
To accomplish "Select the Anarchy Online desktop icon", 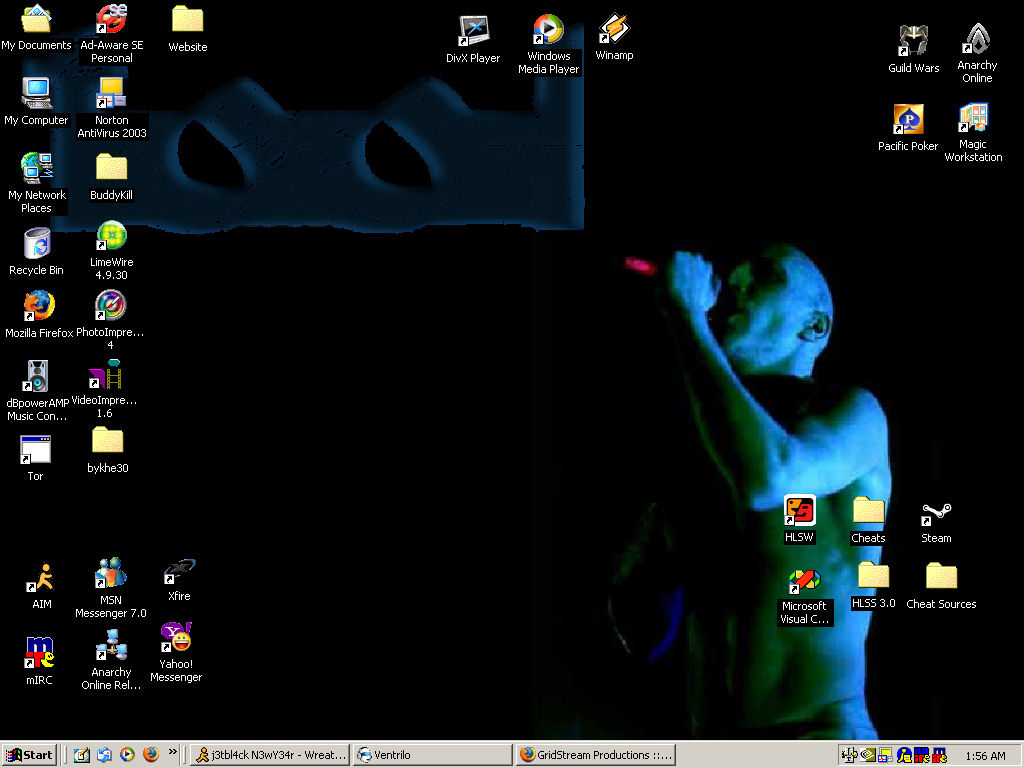I will tap(976, 40).
